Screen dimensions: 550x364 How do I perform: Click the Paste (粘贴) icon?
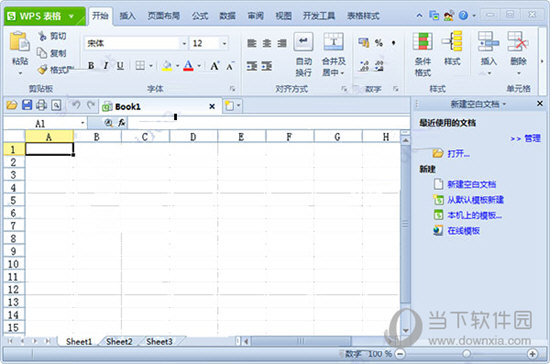tap(19, 42)
